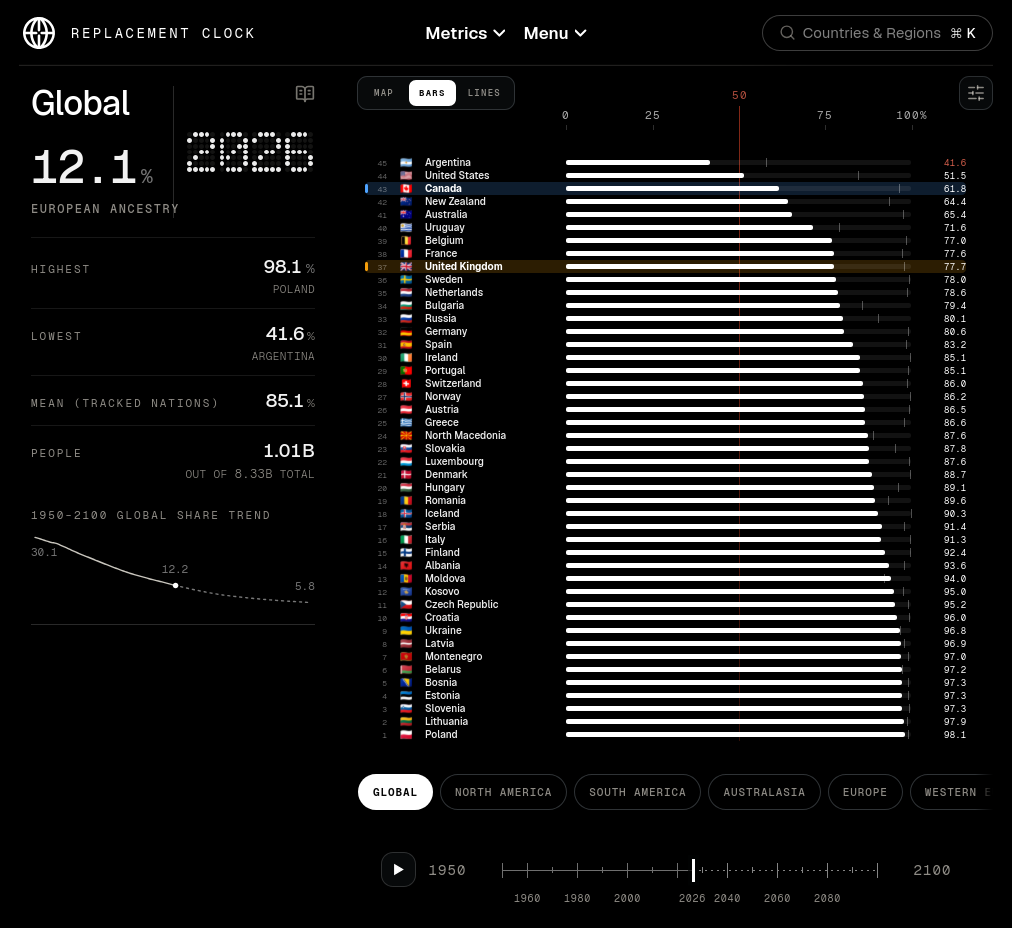1012x928 pixels.
Task: Focus the Countries & Regions search field
Action: click(877, 33)
